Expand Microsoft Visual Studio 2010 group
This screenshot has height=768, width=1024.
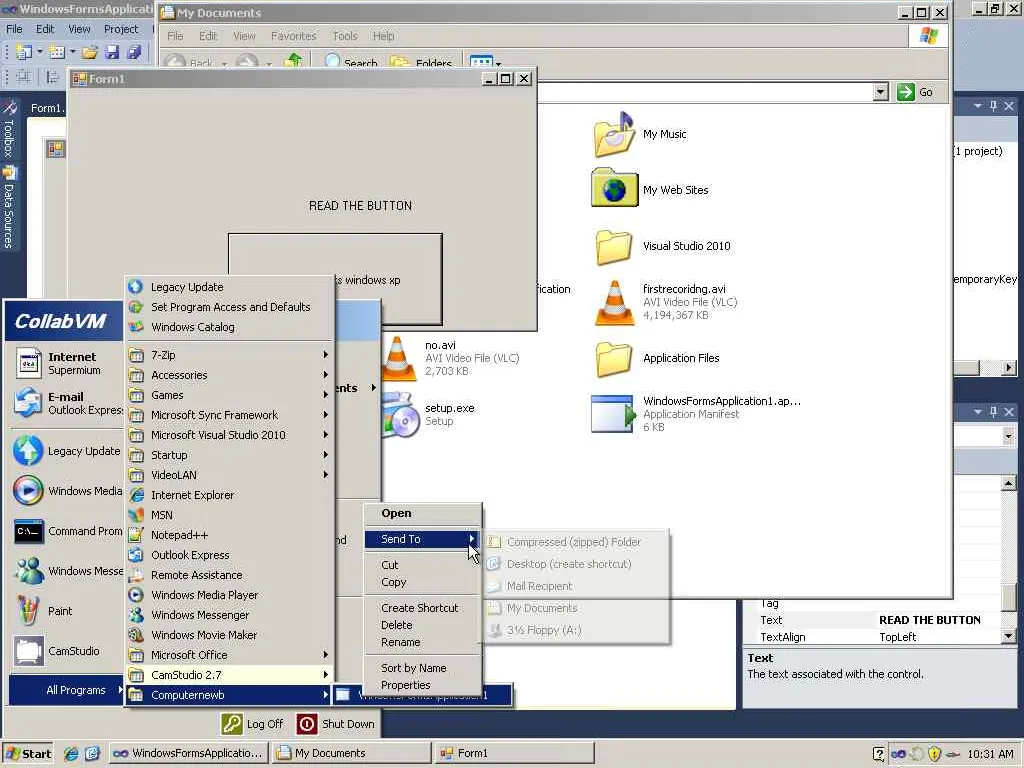pyautogui.click(x=229, y=435)
